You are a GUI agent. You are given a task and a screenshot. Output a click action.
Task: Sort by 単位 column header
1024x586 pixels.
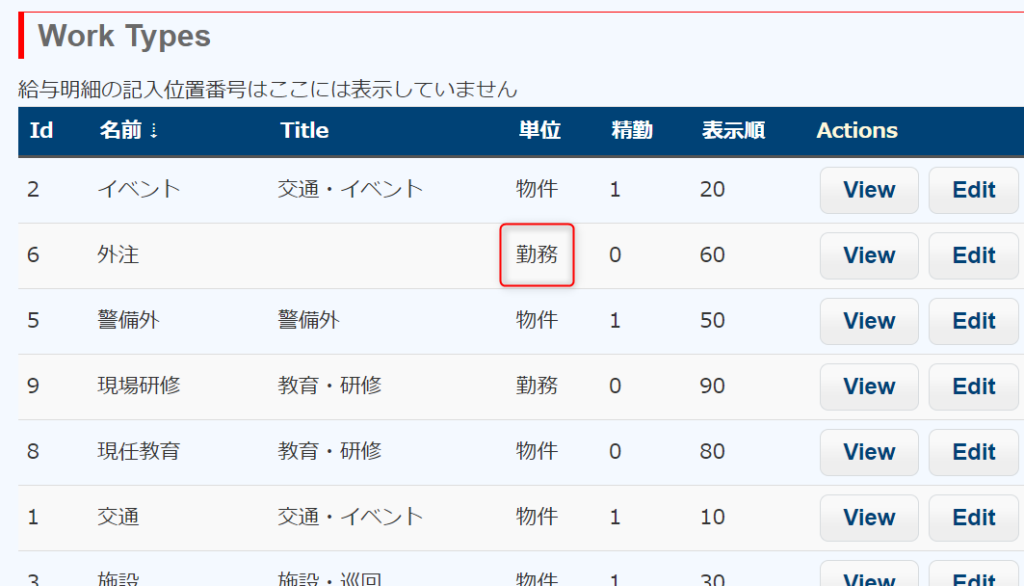click(538, 131)
